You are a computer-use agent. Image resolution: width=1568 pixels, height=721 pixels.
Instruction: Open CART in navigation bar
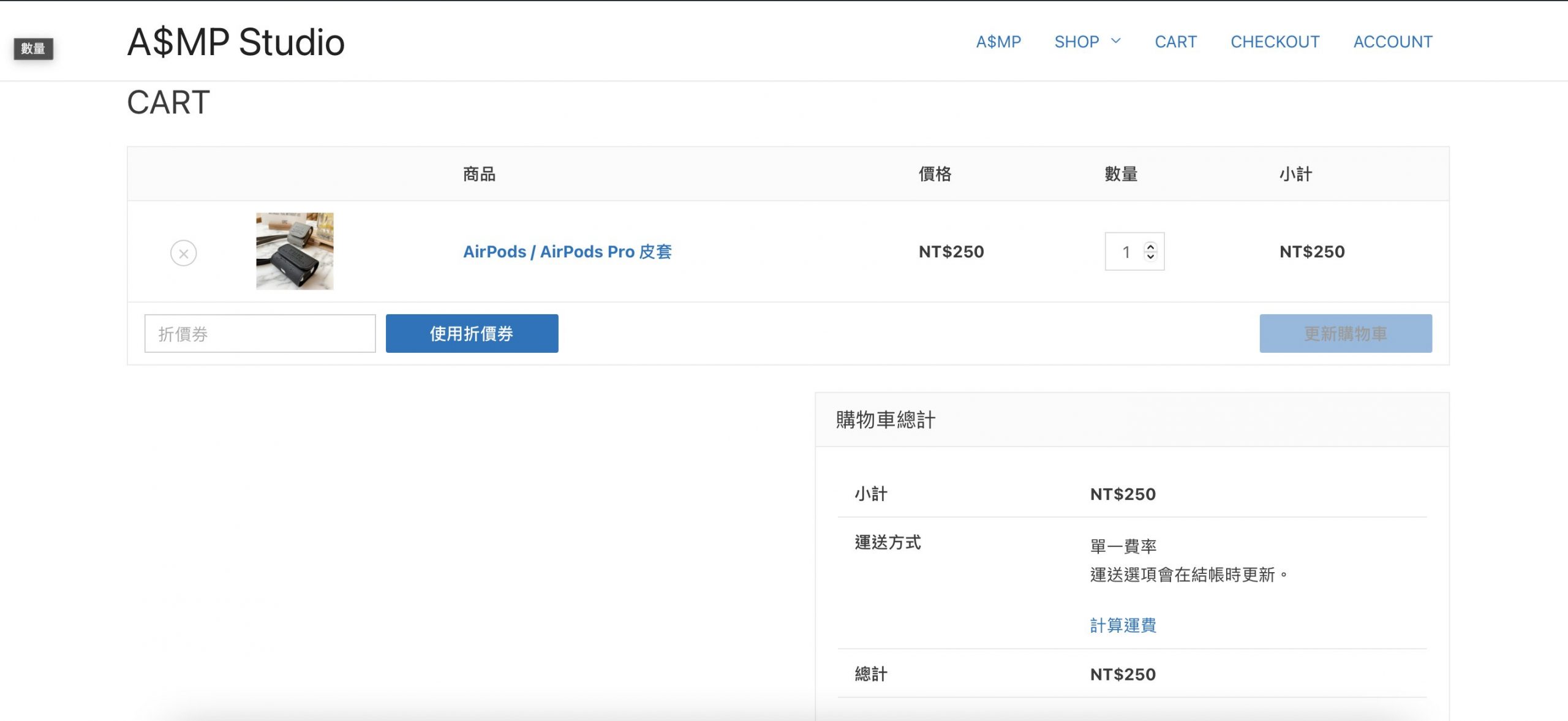(1175, 42)
